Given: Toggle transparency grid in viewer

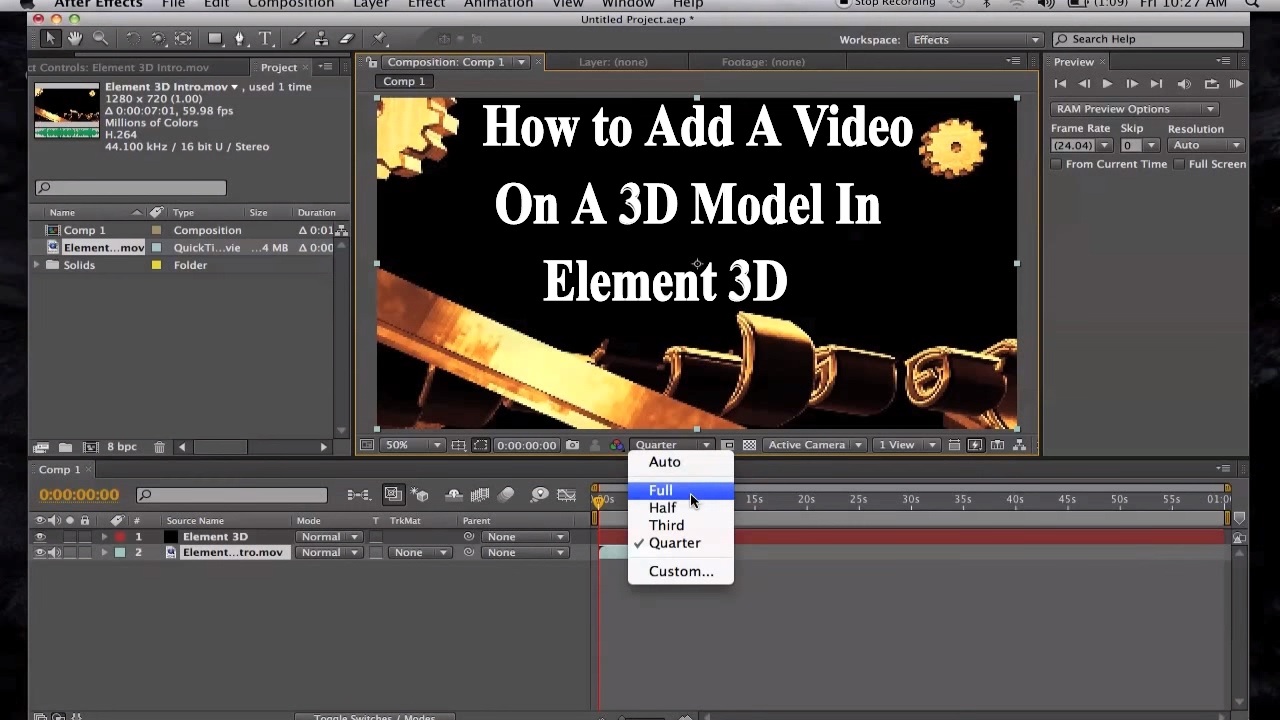Looking at the screenshot, I should pyautogui.click(x=749, y=445).
